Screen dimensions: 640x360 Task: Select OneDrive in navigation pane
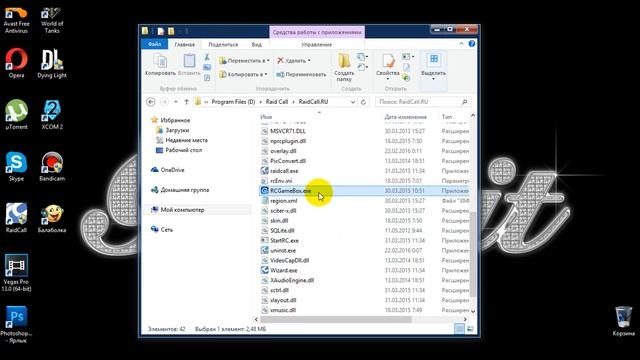pyautogui.click(x=172, y=170)
